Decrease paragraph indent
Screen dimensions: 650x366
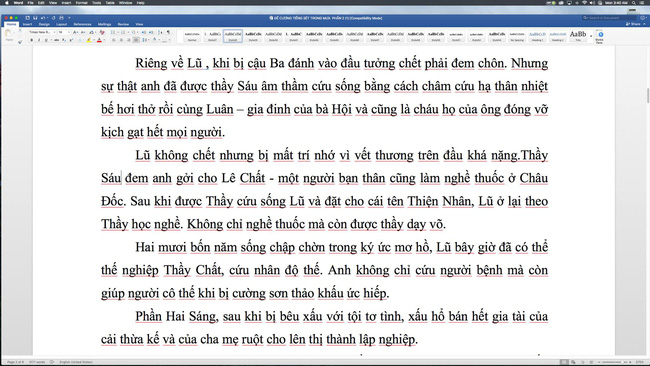tap(144, 32)
